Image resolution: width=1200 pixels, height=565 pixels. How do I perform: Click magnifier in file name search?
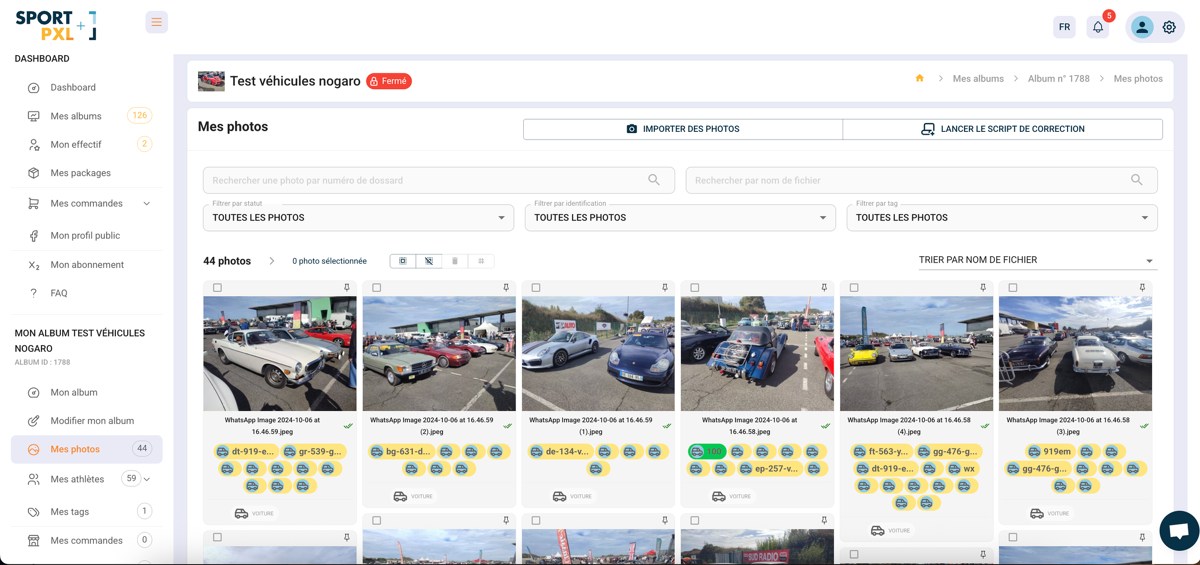point(1137,180)
